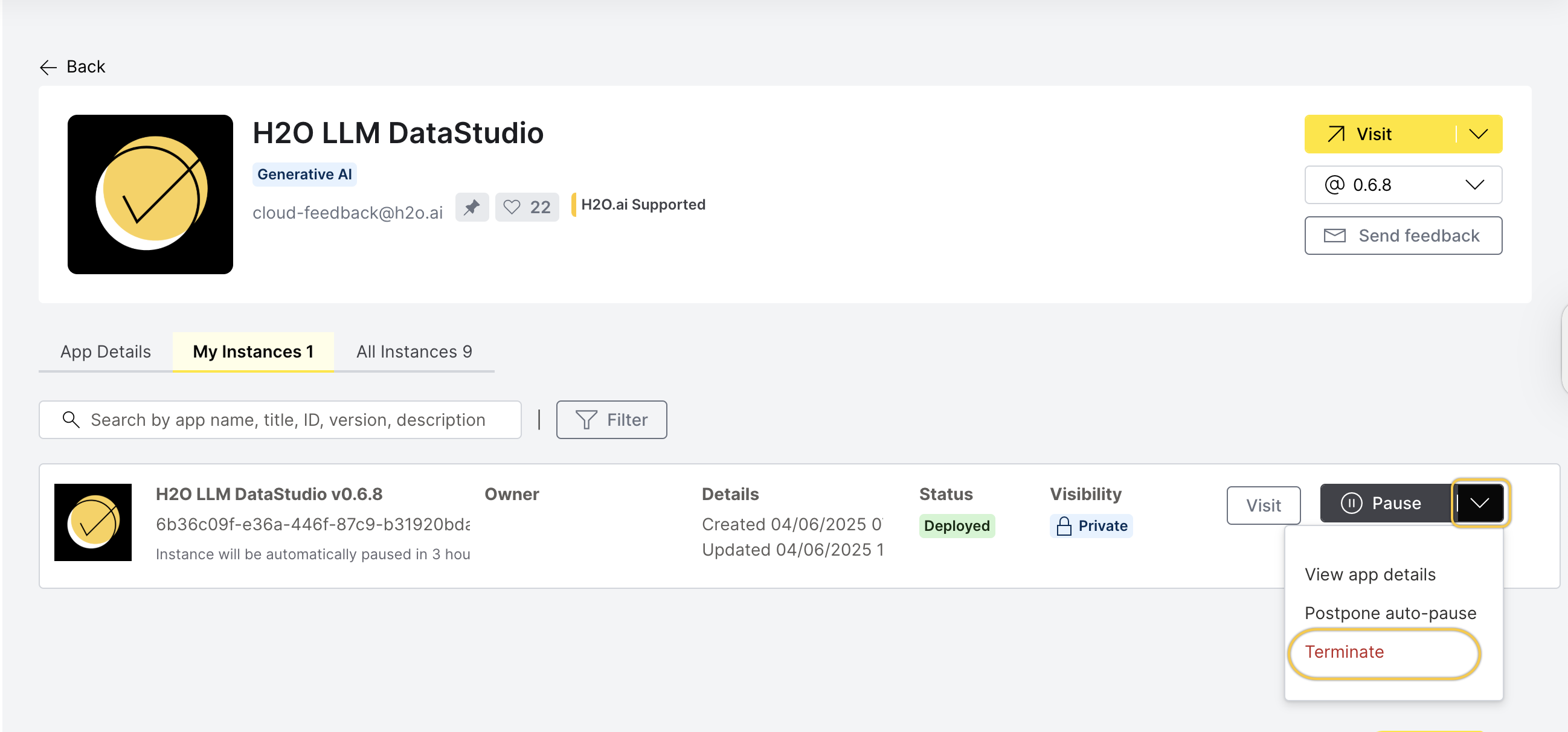
Task: Pin the app with pushpin icon
Action: point(472,208)
